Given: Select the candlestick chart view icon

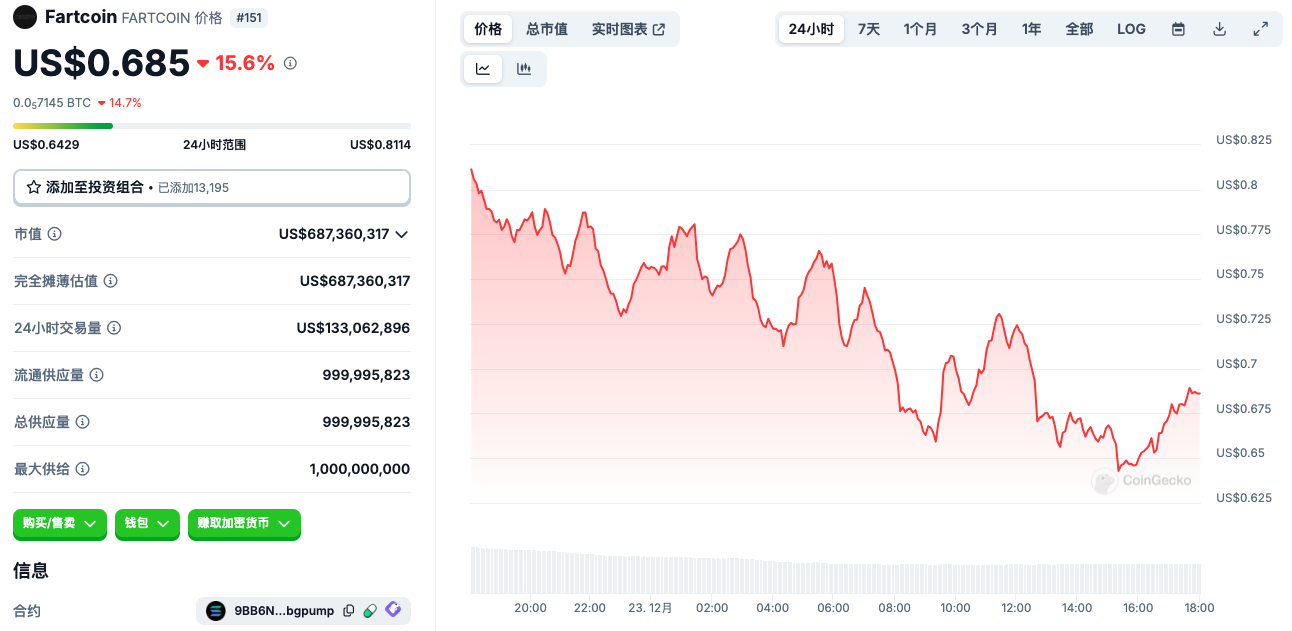Looking at the screenshot, I should (523, 69).
